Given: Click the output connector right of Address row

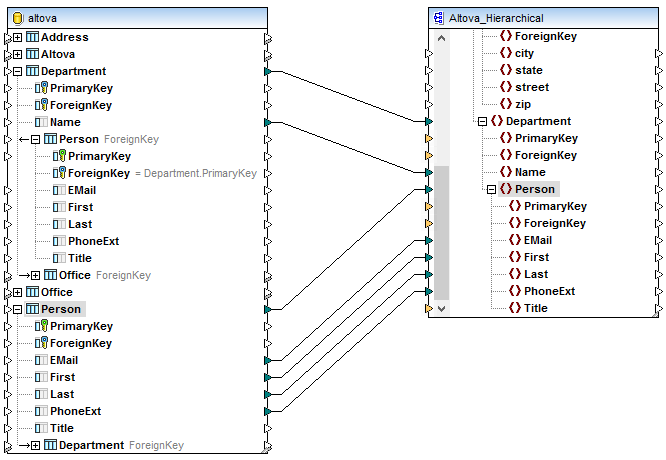Looking at the screenshot, I should coord(267,38).
